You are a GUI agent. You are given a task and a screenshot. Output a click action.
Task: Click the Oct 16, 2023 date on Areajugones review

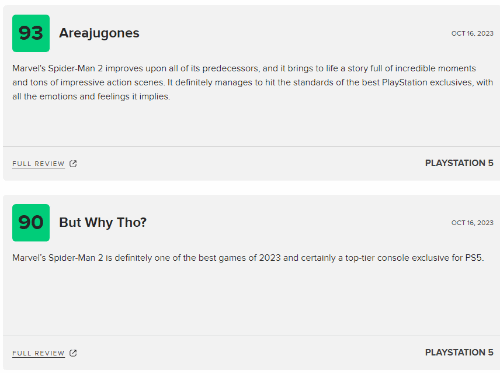point(472,34)
